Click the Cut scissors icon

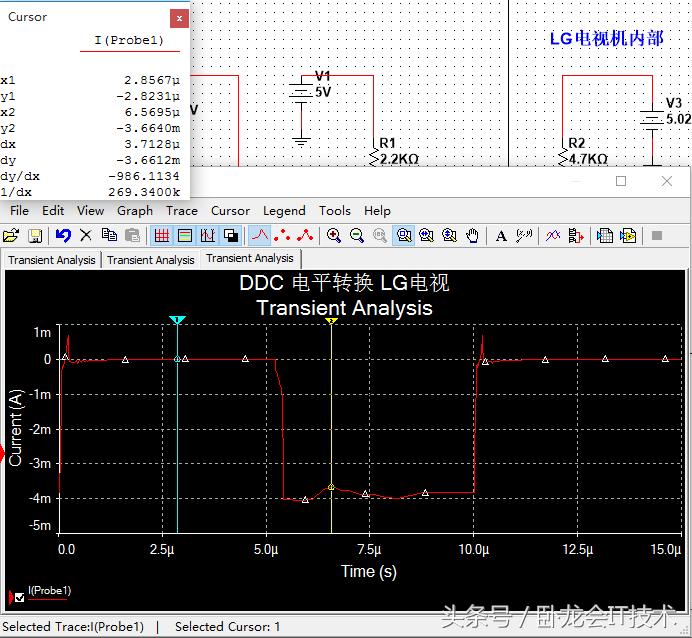pyautogui.click(x=86, y=236)
